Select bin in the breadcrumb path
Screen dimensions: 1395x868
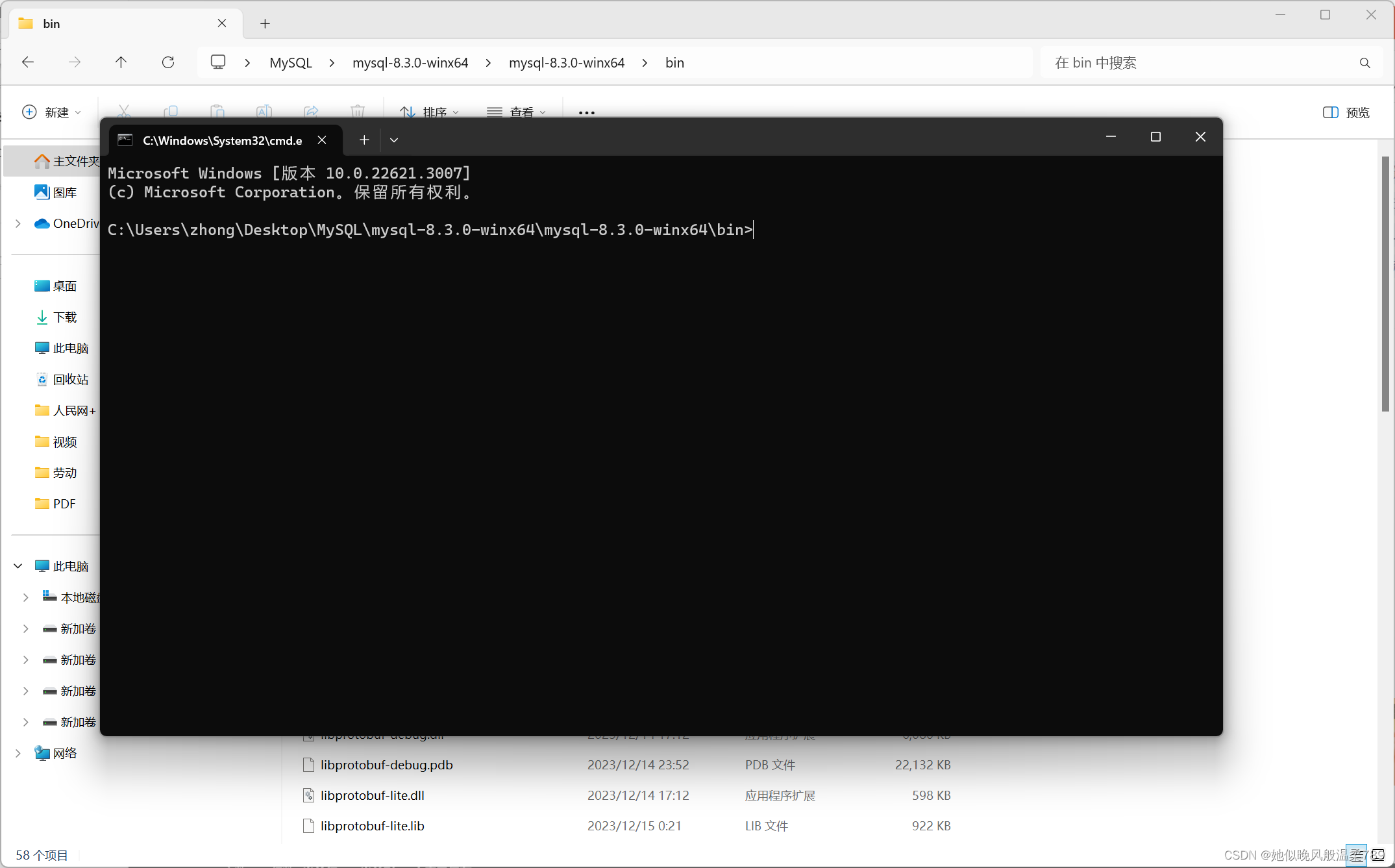point(674,63)
